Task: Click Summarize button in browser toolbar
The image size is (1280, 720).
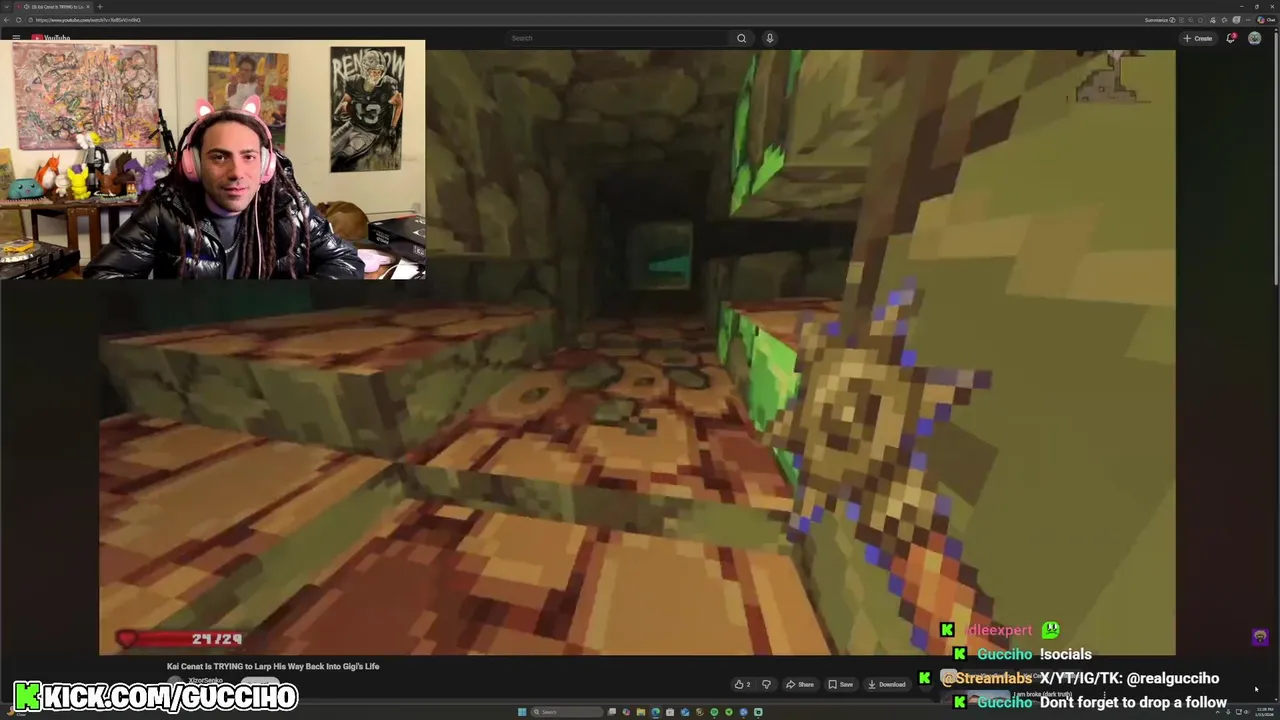Action: (1160, 20)
